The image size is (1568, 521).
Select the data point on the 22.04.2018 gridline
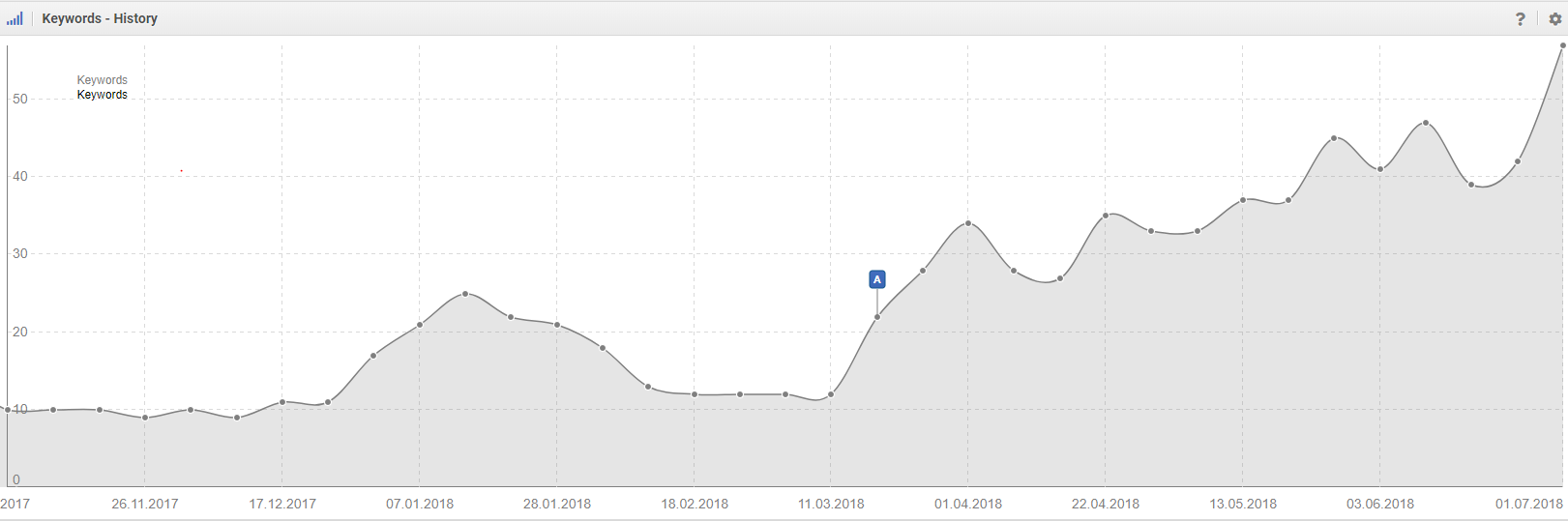(1106, 216)
